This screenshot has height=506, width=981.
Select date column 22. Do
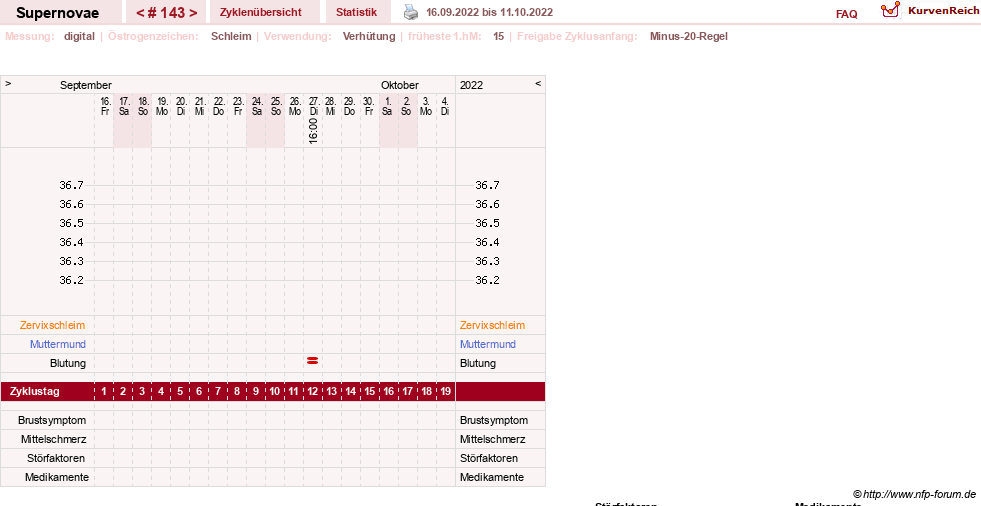(219, 106)
